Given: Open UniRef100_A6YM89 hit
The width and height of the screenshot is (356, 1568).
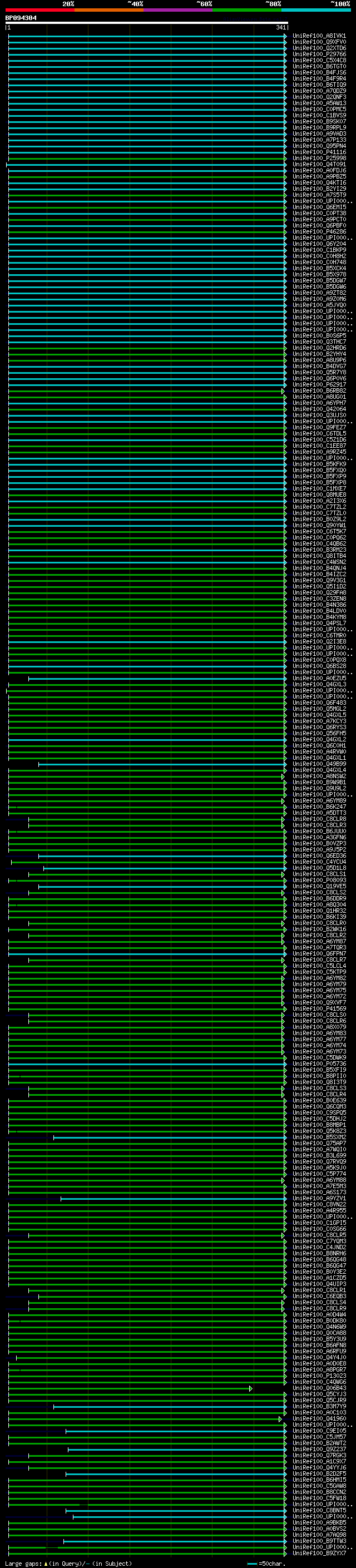Looking at the screenshot, I should (319, 801).
